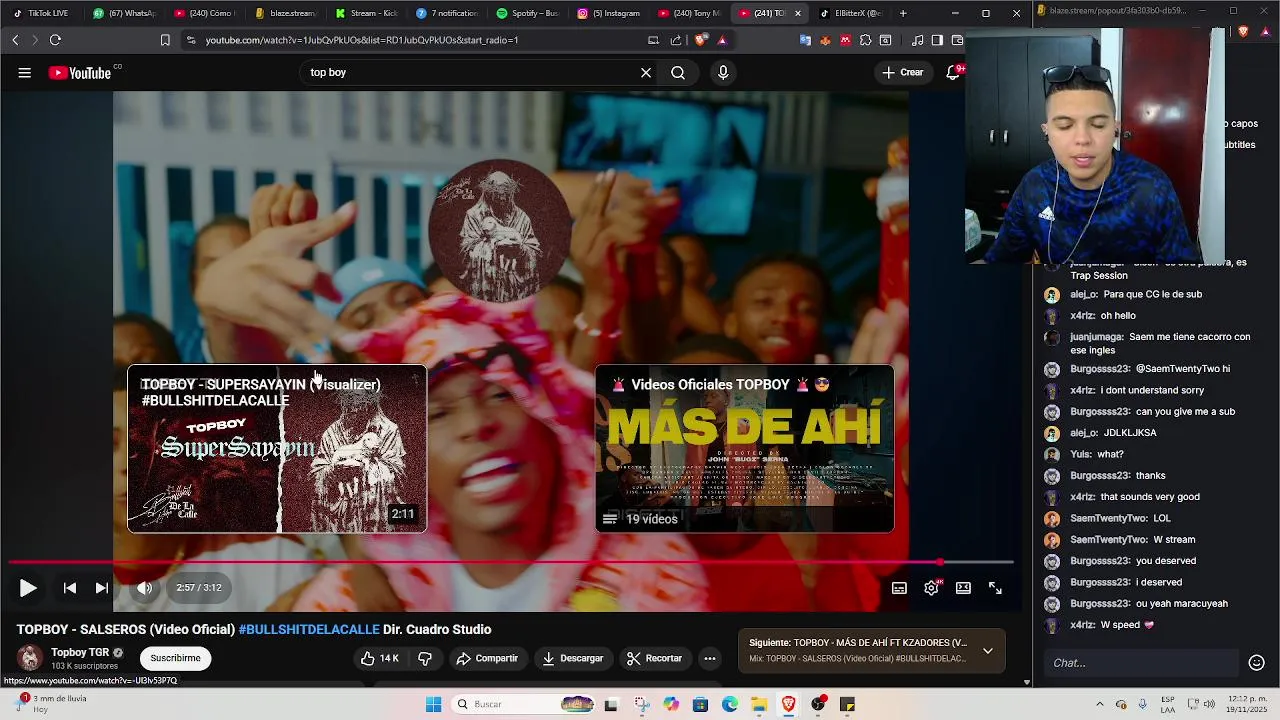Open the YouTube guide hamburger menu
The width and height of the screenshot is (1280, 720).
pos(25,72)
